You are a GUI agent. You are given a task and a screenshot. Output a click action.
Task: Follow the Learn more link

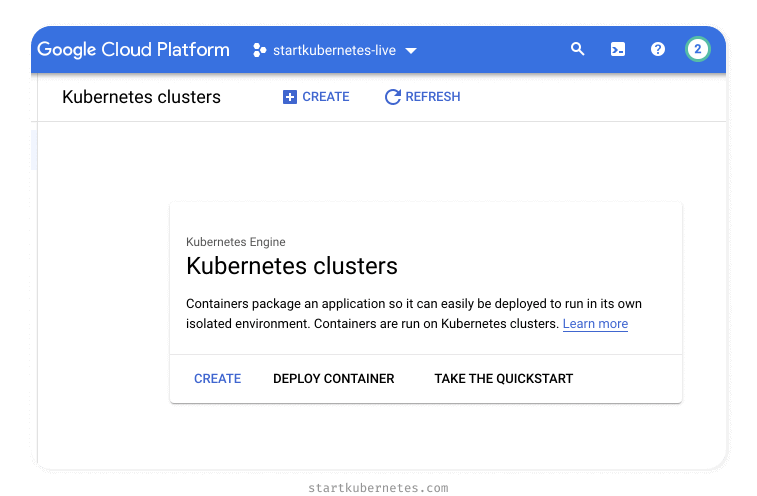tap(595, 324)
